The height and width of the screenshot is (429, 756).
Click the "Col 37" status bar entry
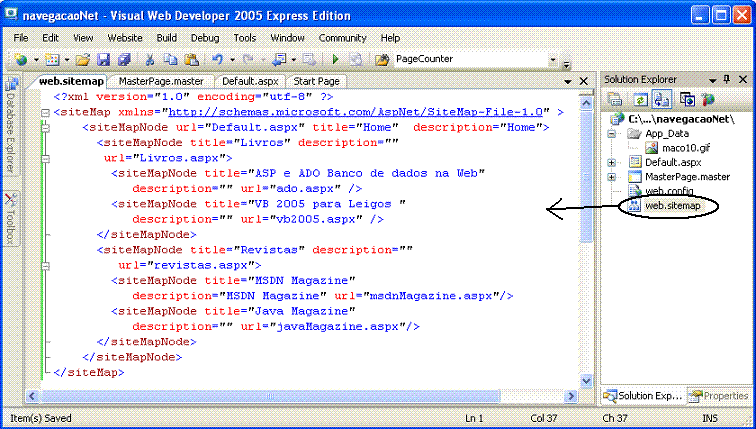click(544, 418)
